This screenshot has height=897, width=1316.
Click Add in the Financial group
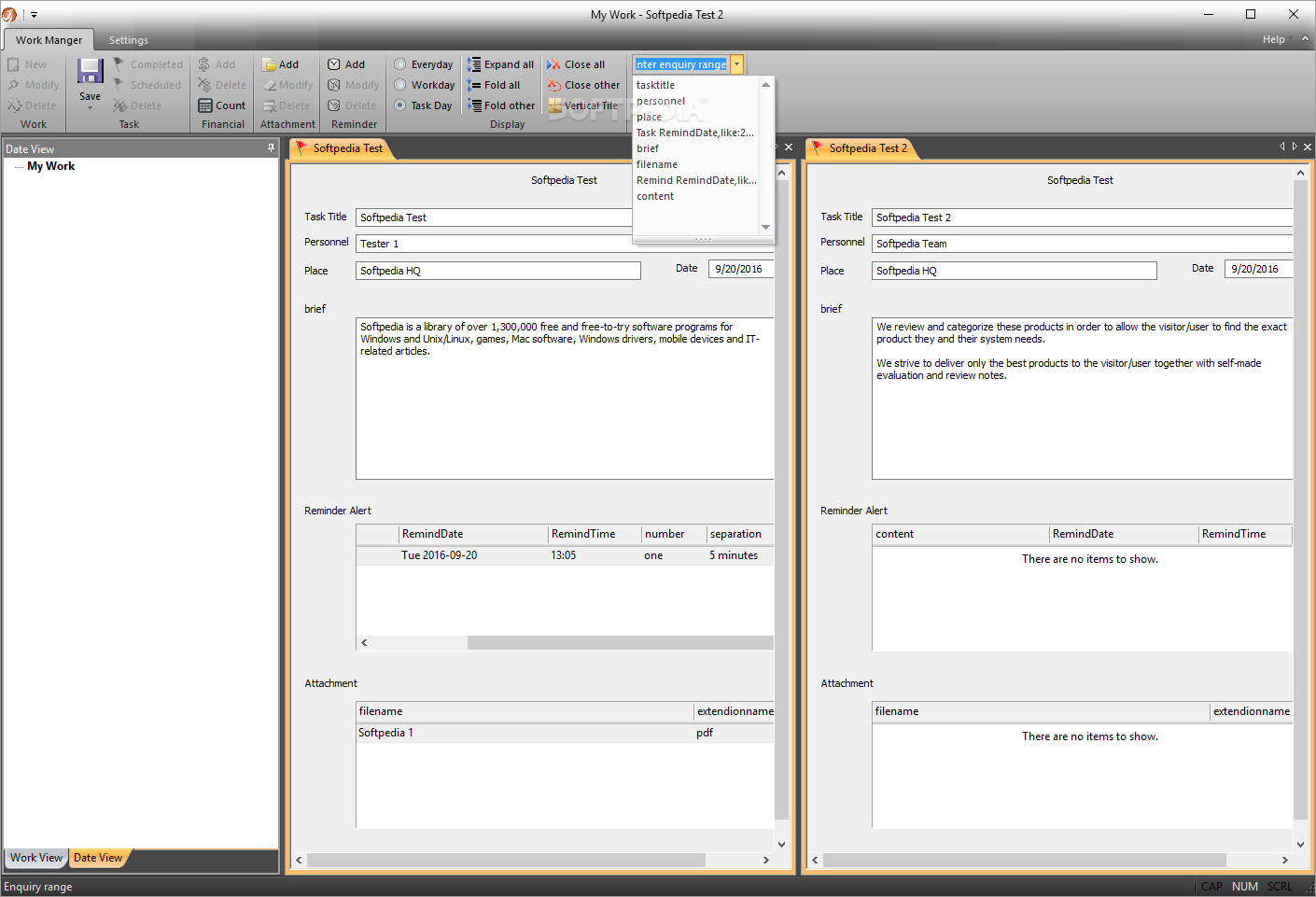(217, 64)
